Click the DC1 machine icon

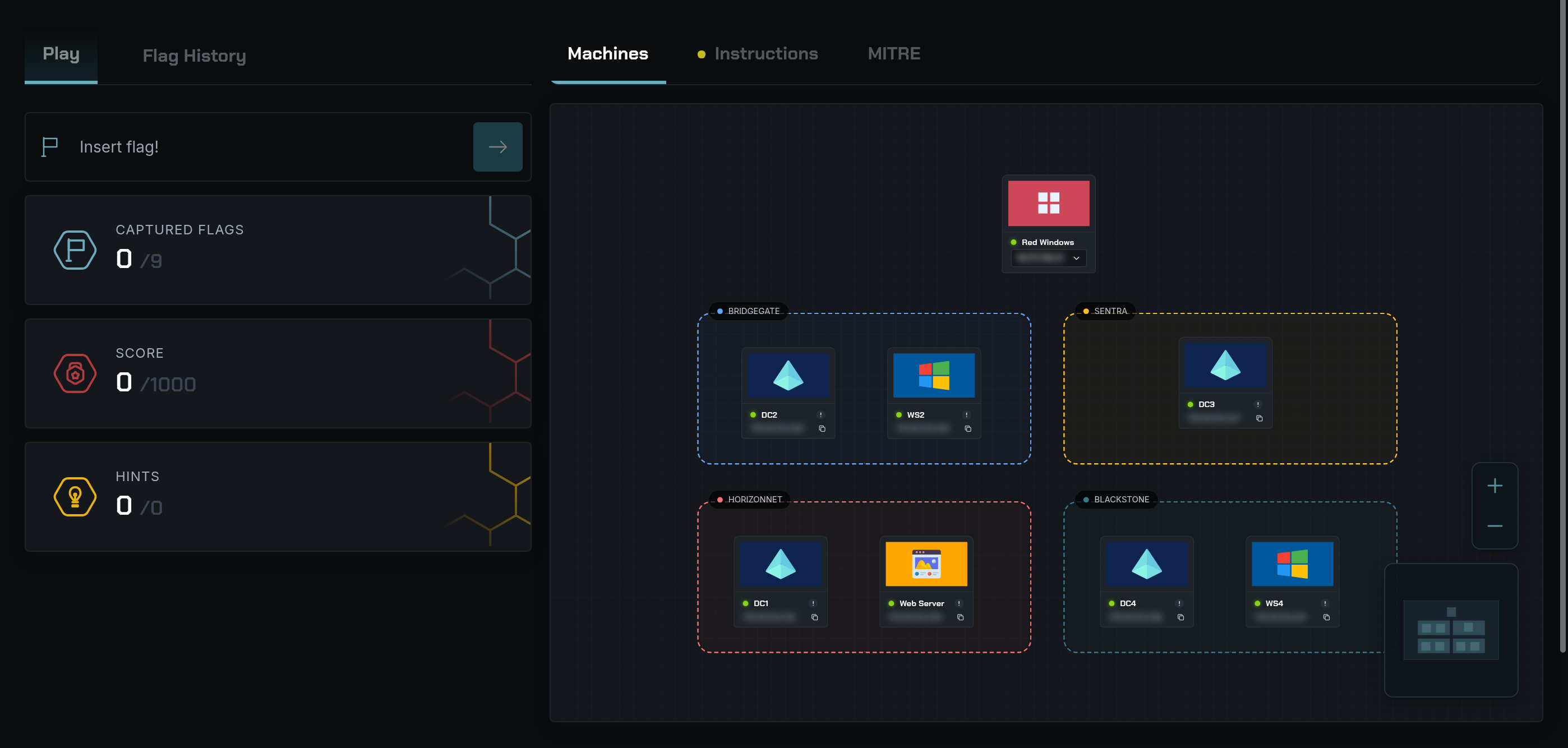[x=780, y=564]
